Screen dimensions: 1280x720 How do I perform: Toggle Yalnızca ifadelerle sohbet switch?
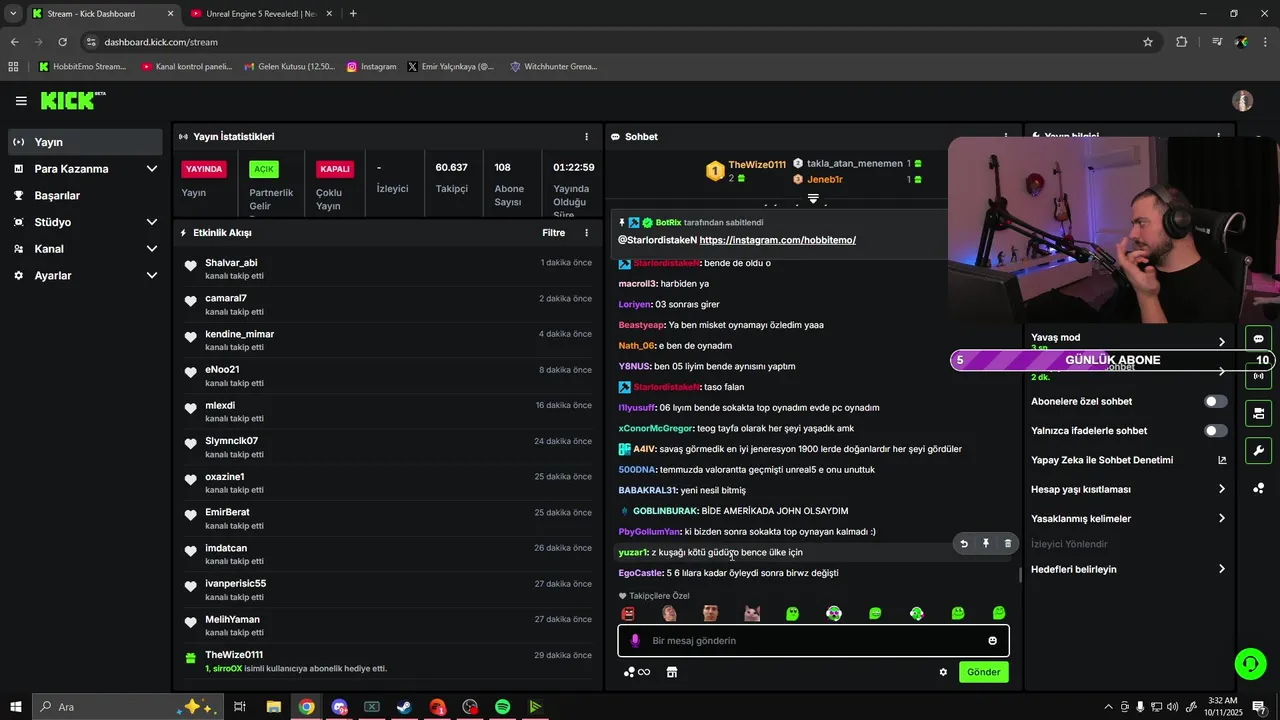point(1216,431)
